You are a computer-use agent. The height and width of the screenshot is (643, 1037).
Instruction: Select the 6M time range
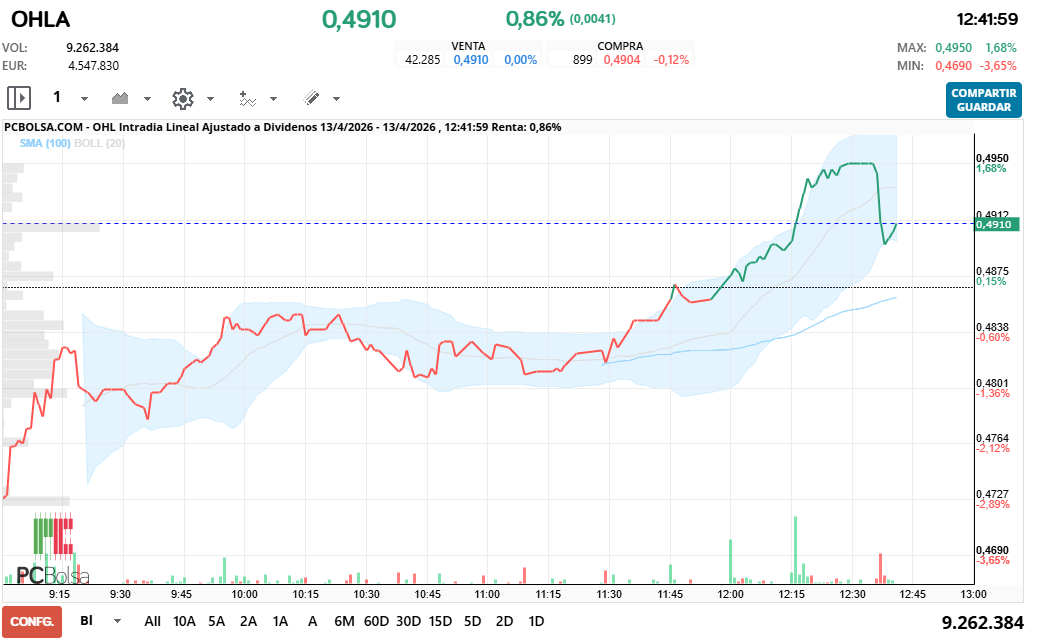click(344, 621)
